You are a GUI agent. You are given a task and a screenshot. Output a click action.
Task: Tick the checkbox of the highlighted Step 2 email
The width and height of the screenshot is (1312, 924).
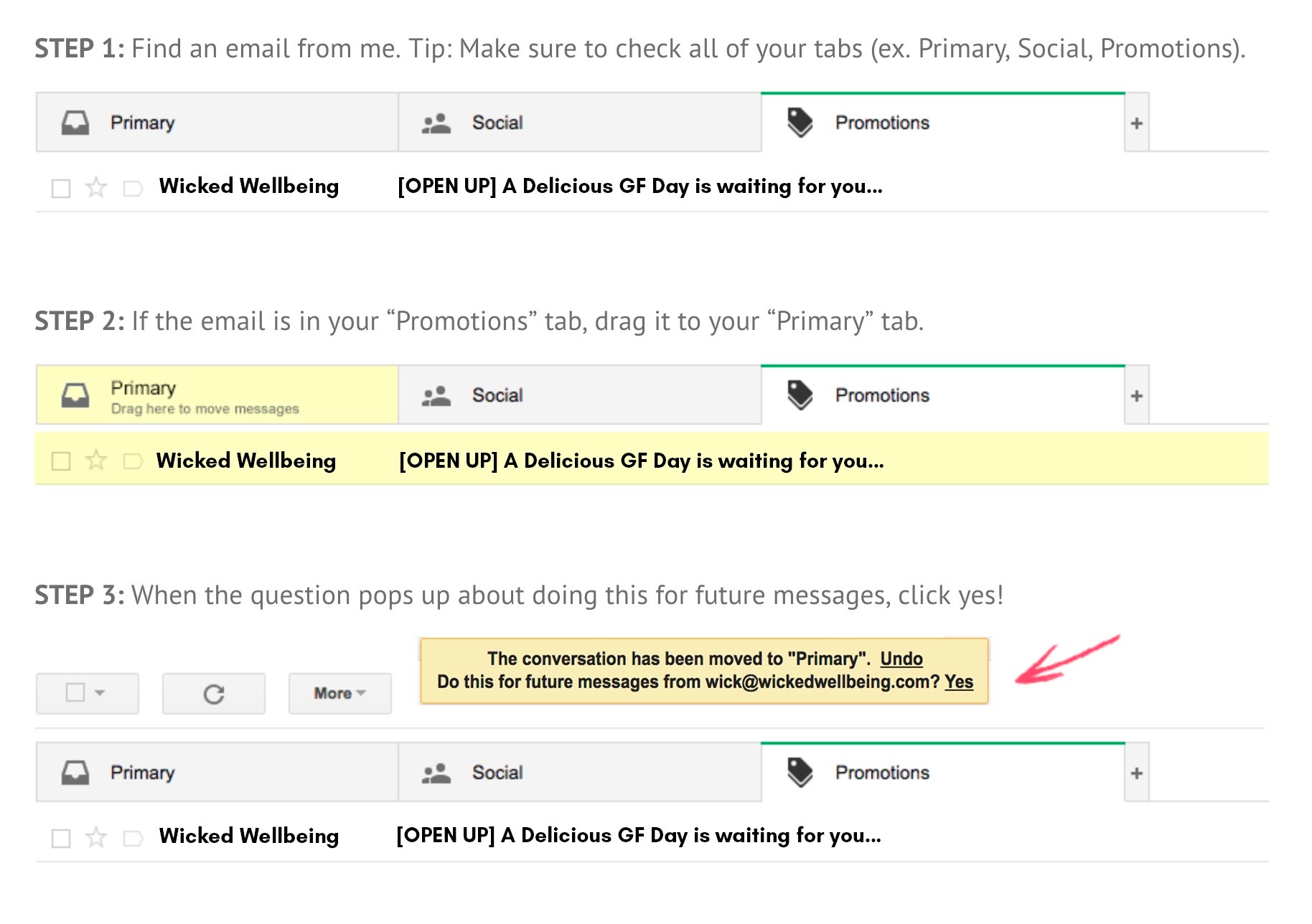(61, 461)
